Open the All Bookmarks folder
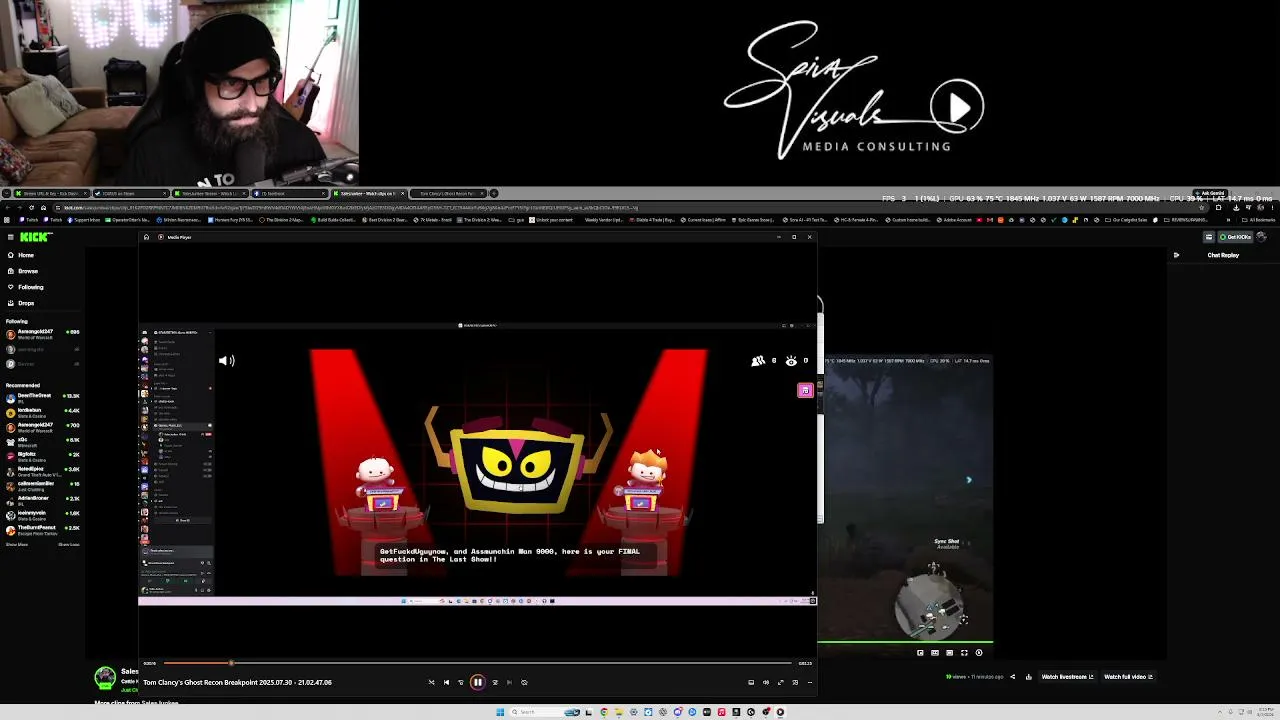Viewport: 1280px width, 720px height. pyautogui.click(x=1260, y=220)
